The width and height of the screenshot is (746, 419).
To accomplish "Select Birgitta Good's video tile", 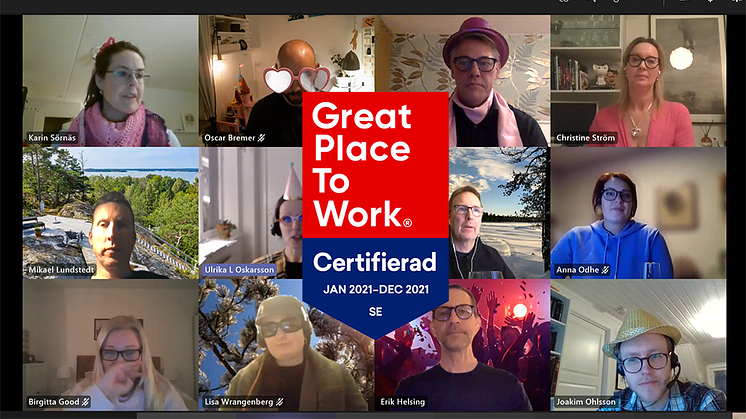I will click(x=110, y=345).
